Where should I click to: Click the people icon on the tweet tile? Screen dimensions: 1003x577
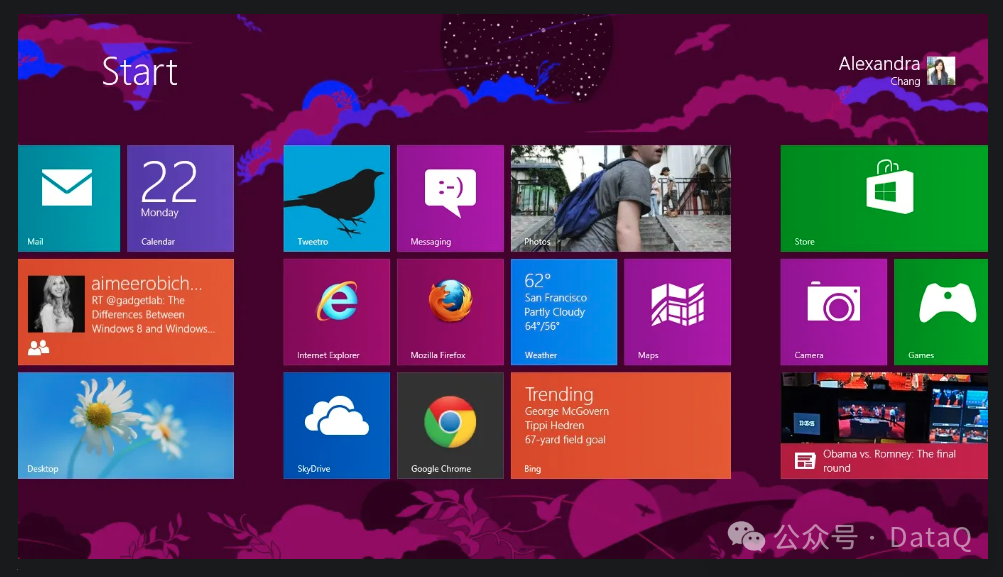(38, 348)
